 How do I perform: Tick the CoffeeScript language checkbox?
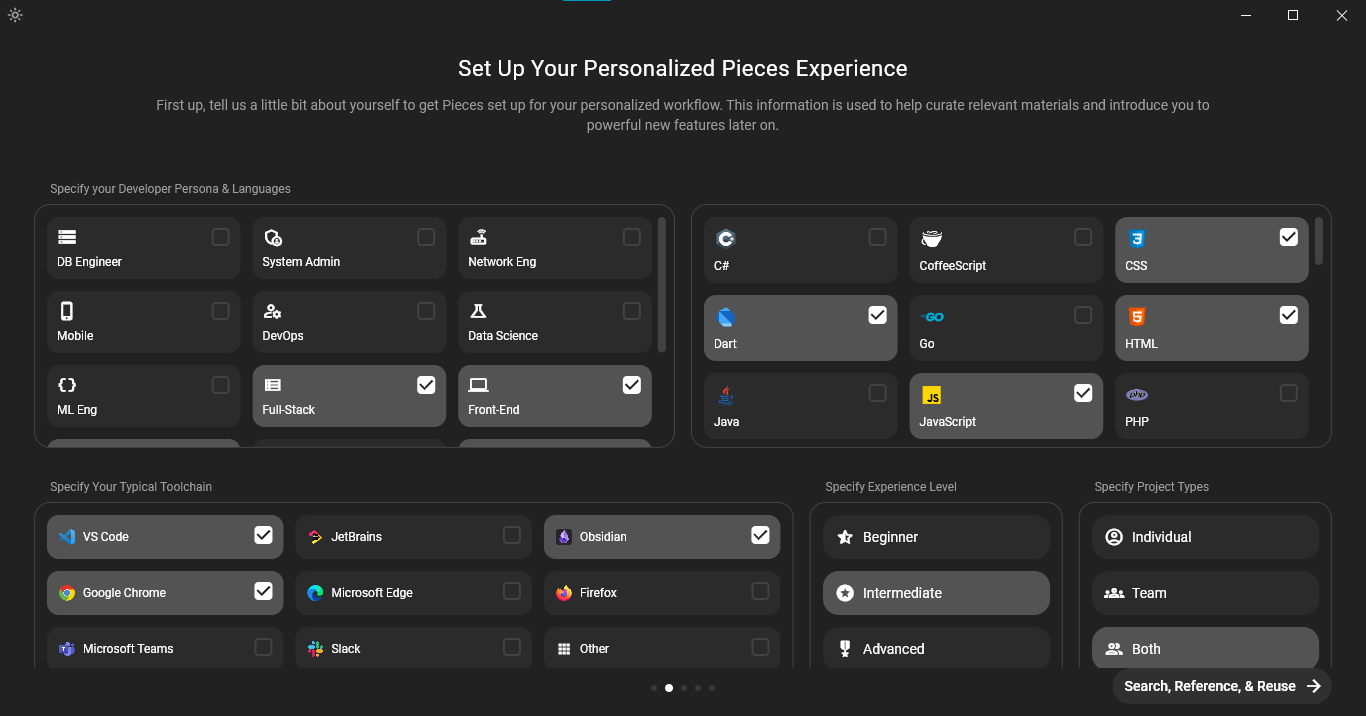[1083, 237]
